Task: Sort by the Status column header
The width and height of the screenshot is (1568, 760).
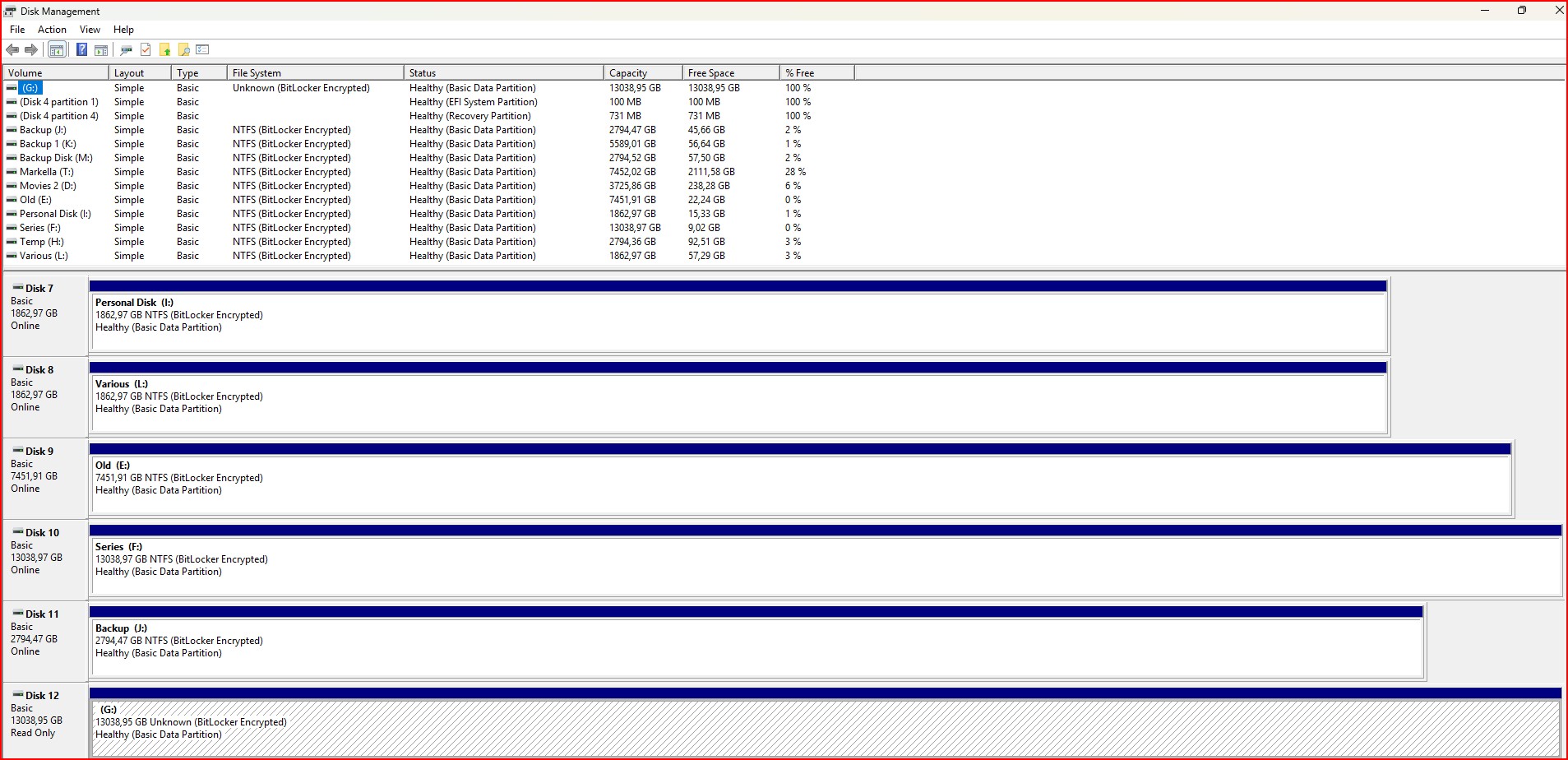Action: click(504, 73)
